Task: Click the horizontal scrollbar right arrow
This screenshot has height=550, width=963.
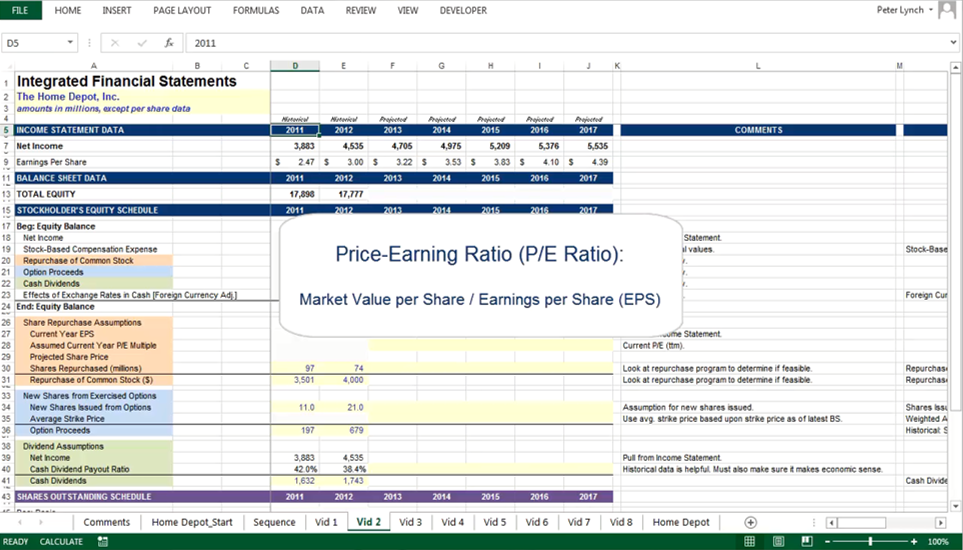Action: click(x=940, y=523)
